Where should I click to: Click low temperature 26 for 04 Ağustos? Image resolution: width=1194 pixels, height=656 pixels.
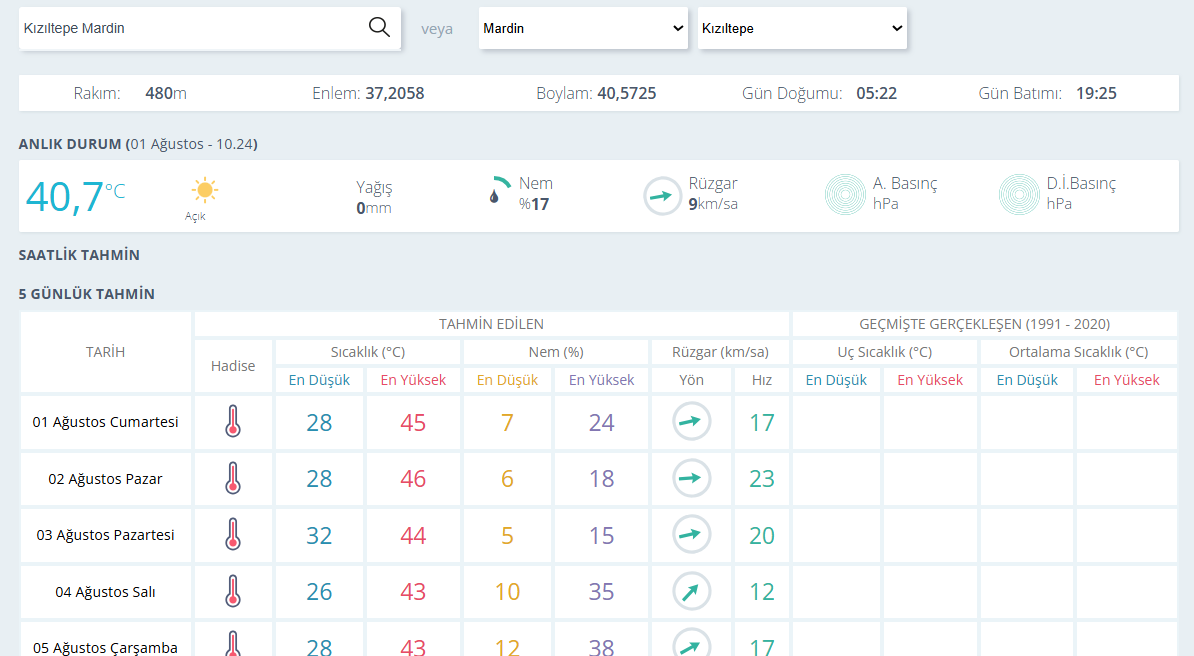[x=319, y=591]
